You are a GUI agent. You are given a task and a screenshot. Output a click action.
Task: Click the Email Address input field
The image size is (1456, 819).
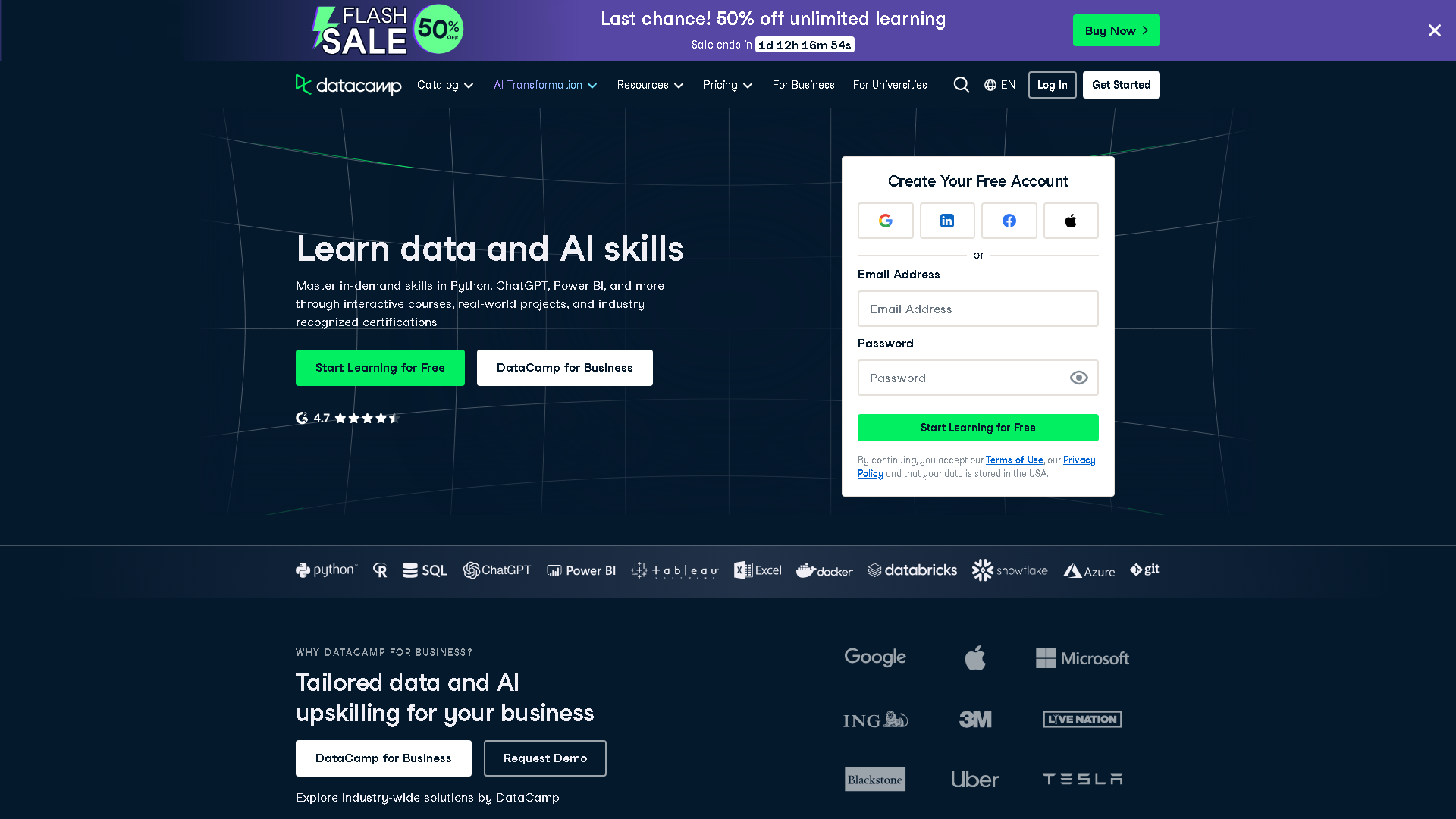pyautogui.click(x=977, y=309)
